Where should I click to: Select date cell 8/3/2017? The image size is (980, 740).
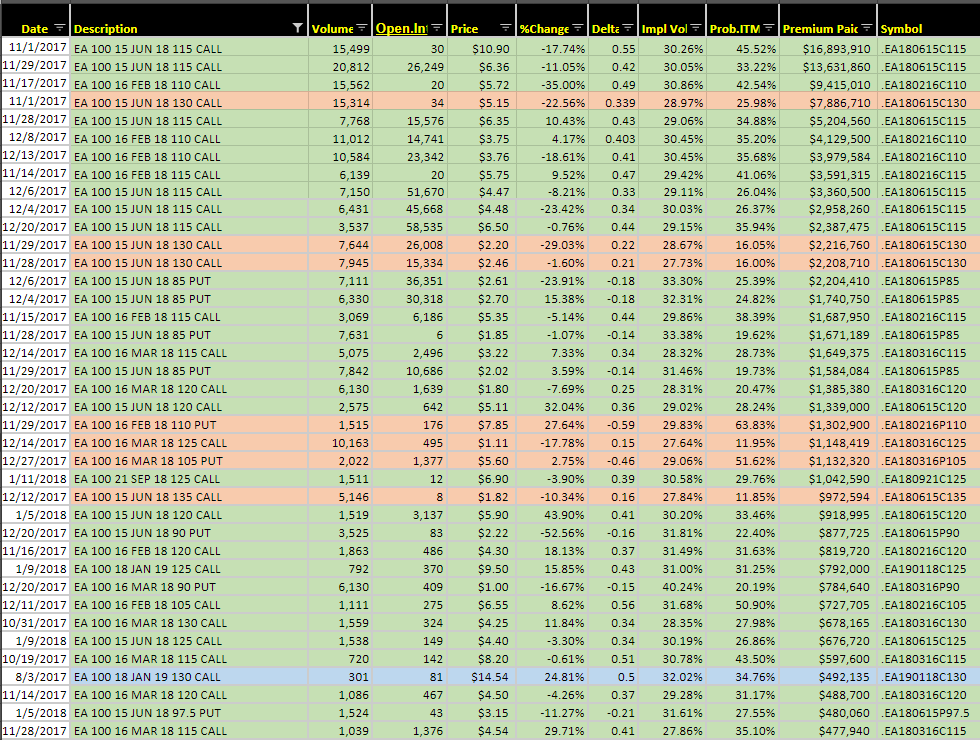pos(36,677)
